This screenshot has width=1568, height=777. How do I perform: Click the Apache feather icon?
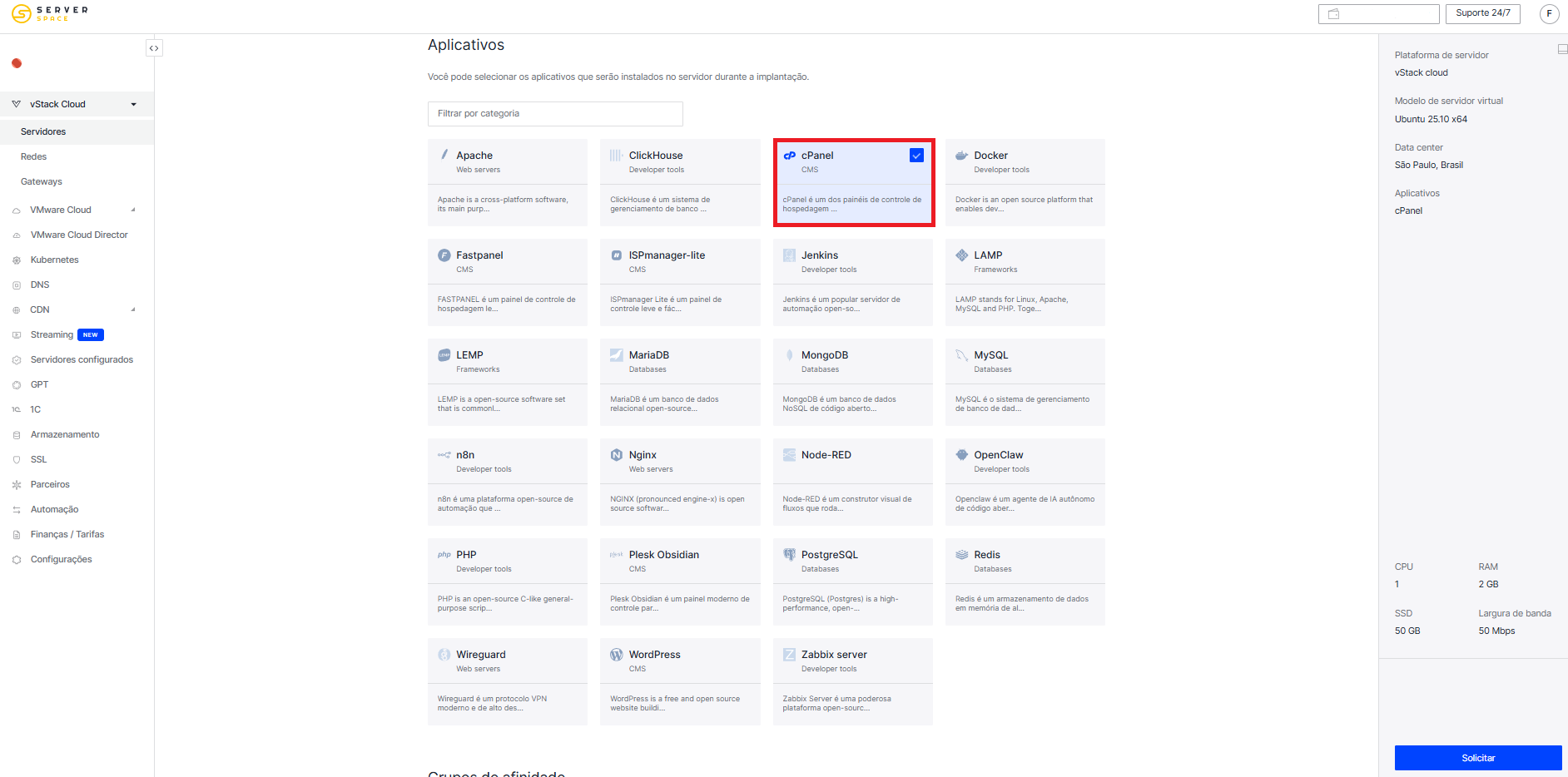coord(444,155)
